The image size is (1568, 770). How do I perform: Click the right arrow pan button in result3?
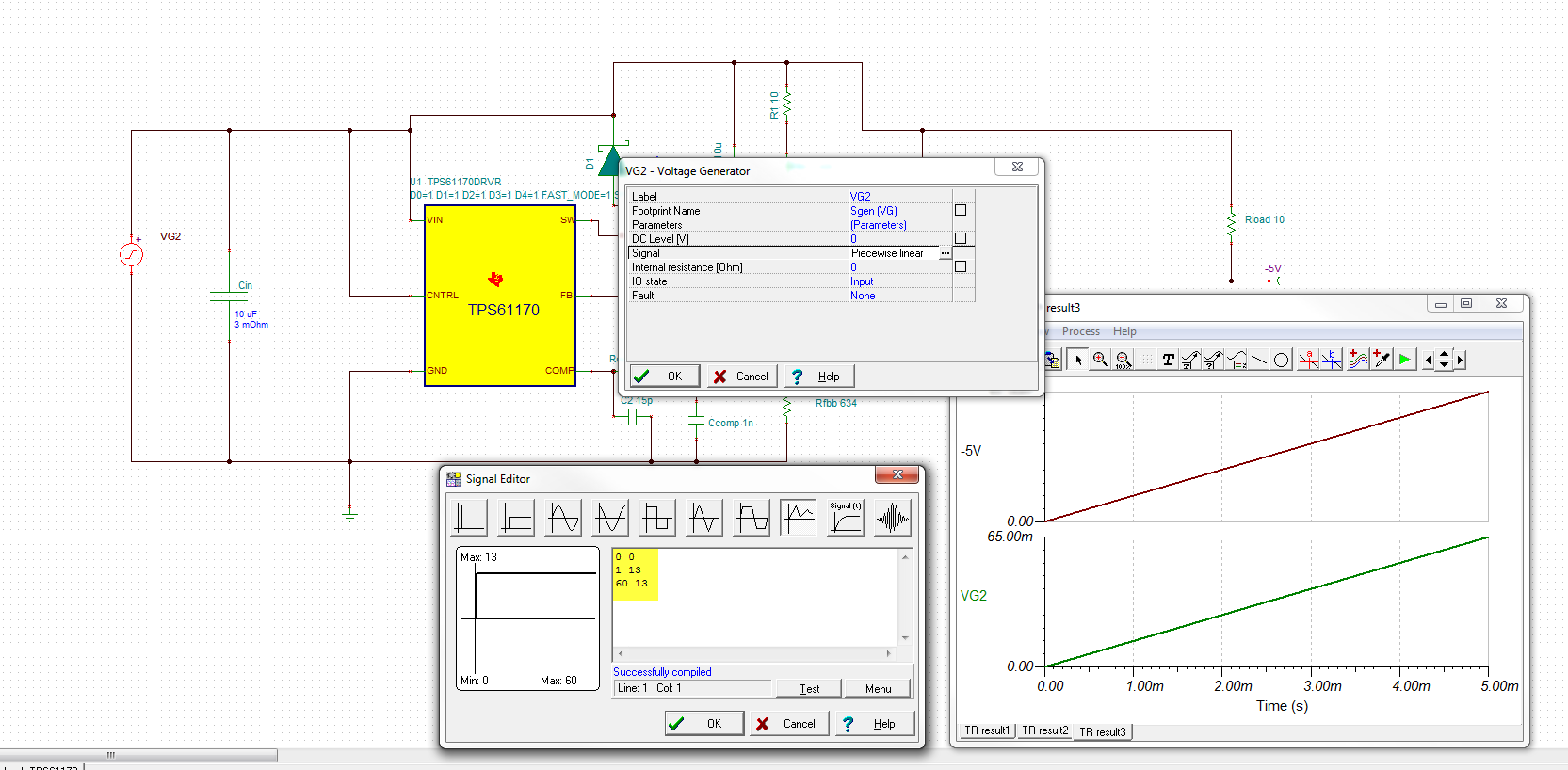click(x=1460, y=360)
